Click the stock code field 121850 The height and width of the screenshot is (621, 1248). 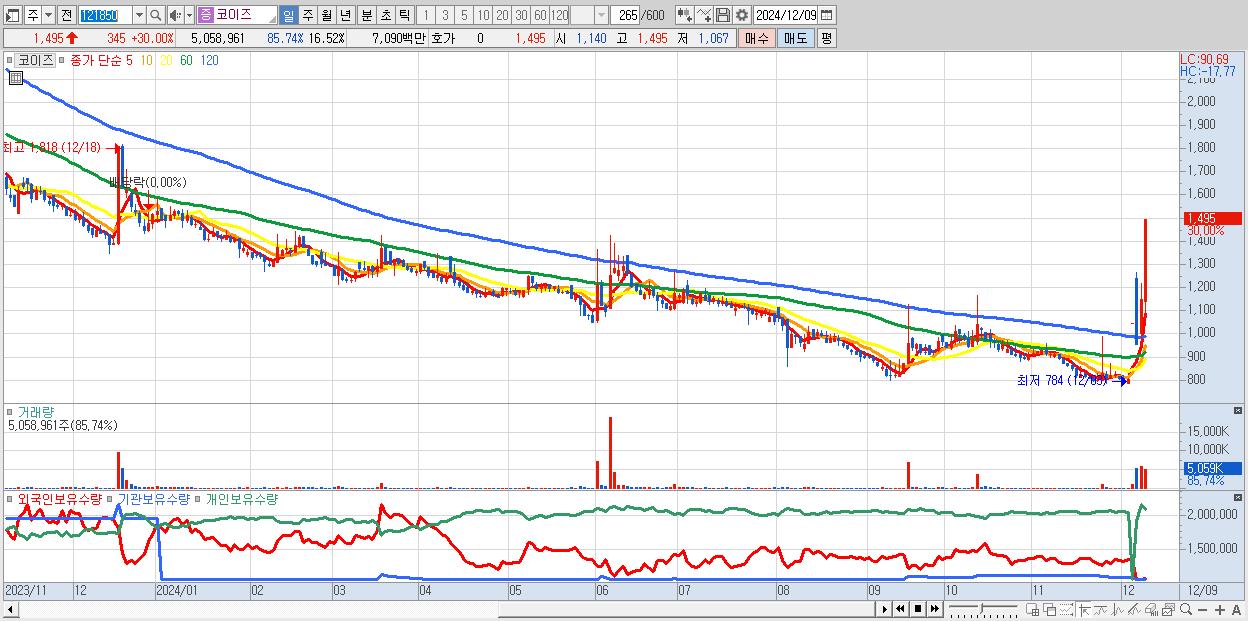[104, 15]
